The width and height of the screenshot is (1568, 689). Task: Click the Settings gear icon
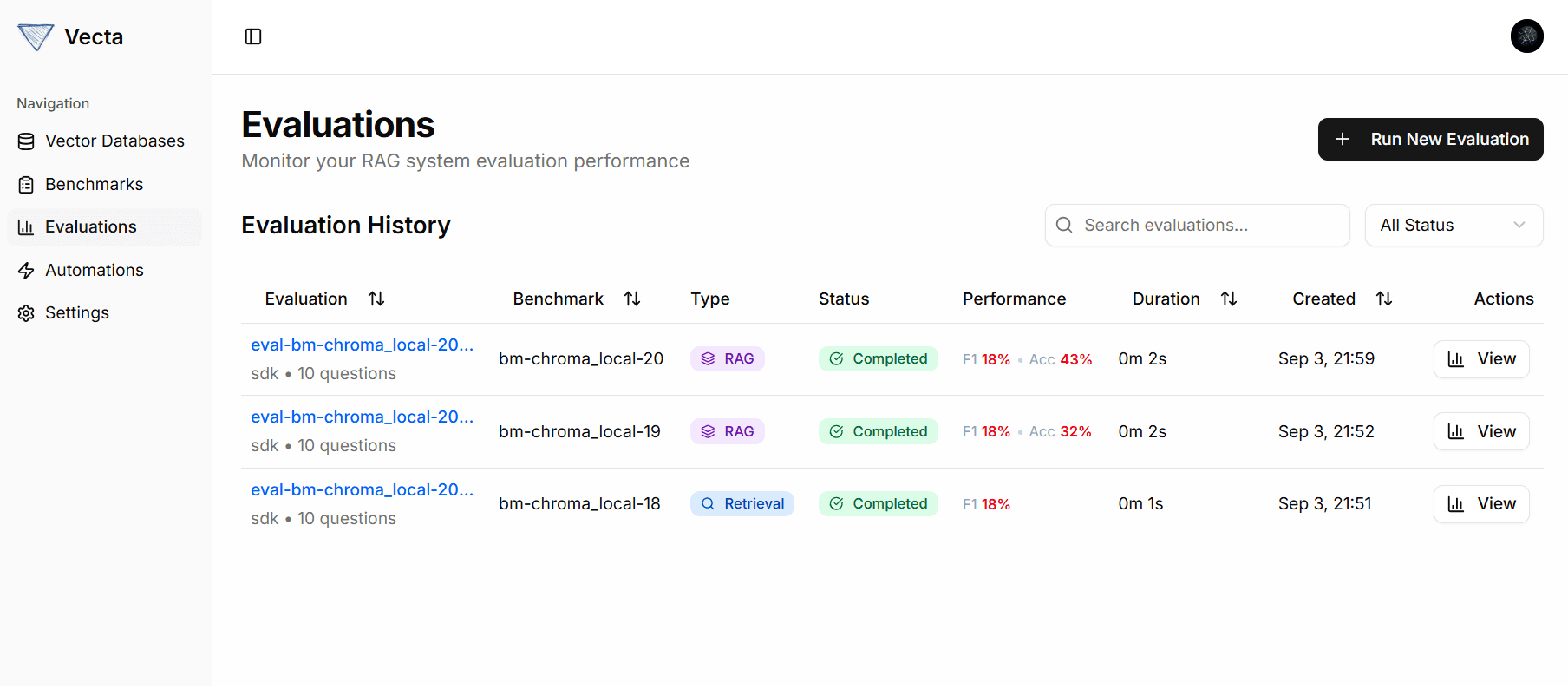[x=26, y=313]
